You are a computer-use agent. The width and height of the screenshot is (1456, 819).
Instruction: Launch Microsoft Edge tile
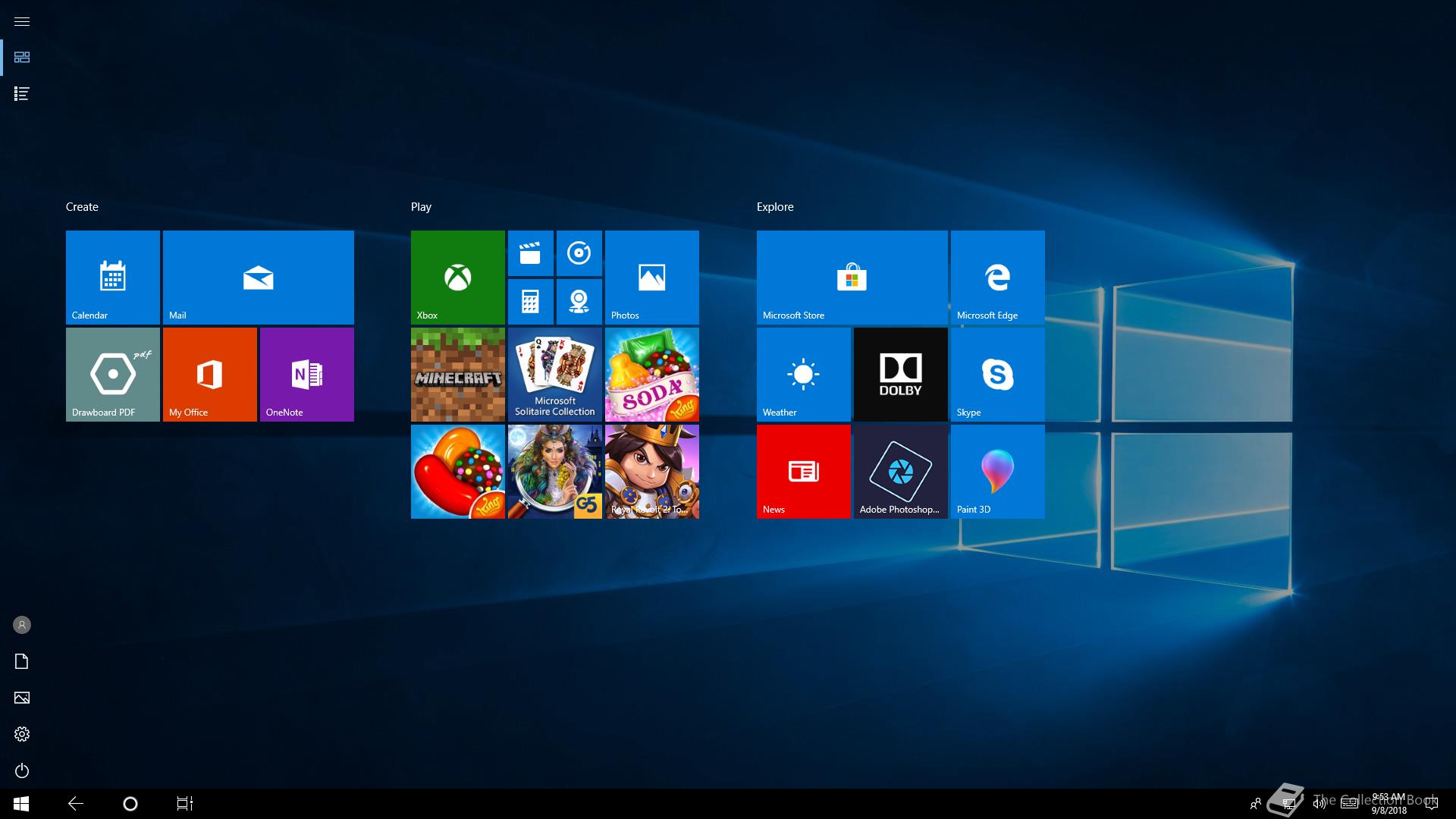998,278
